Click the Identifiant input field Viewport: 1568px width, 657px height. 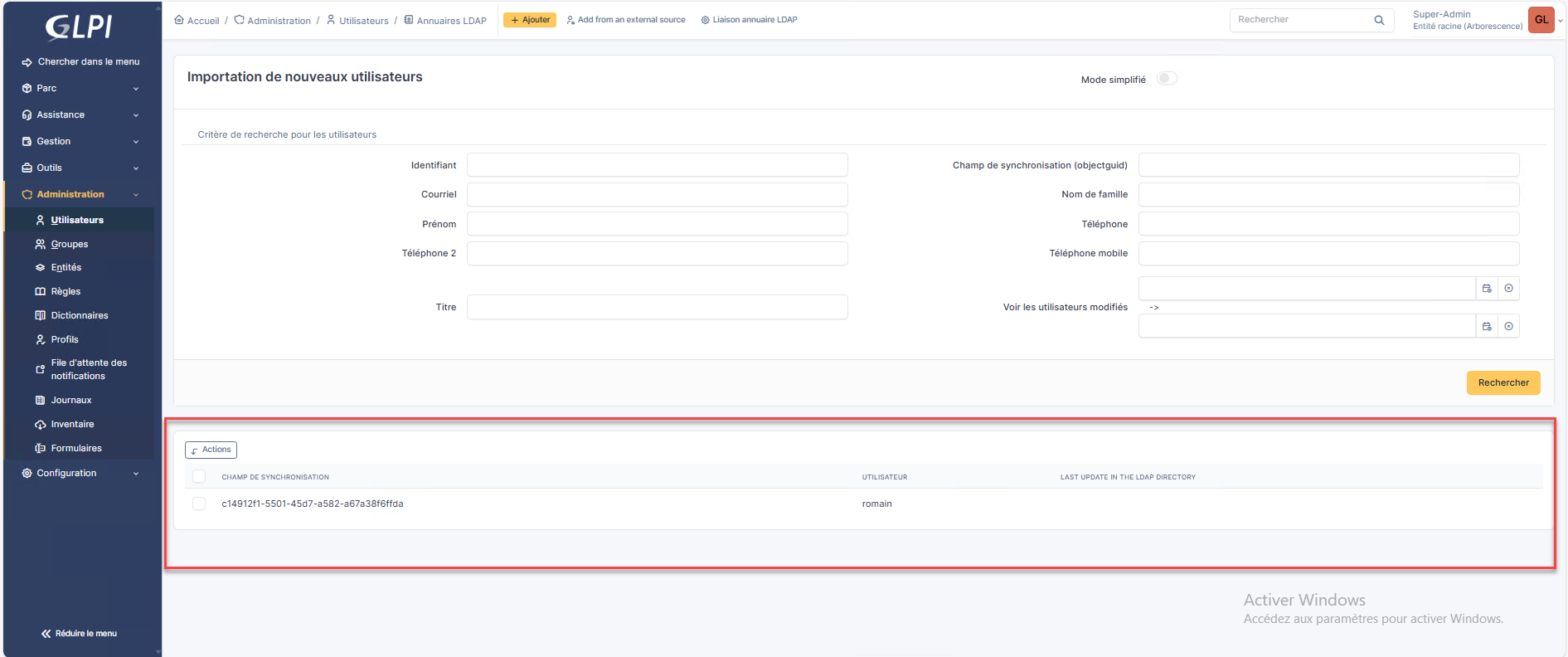tap(657, 165)
